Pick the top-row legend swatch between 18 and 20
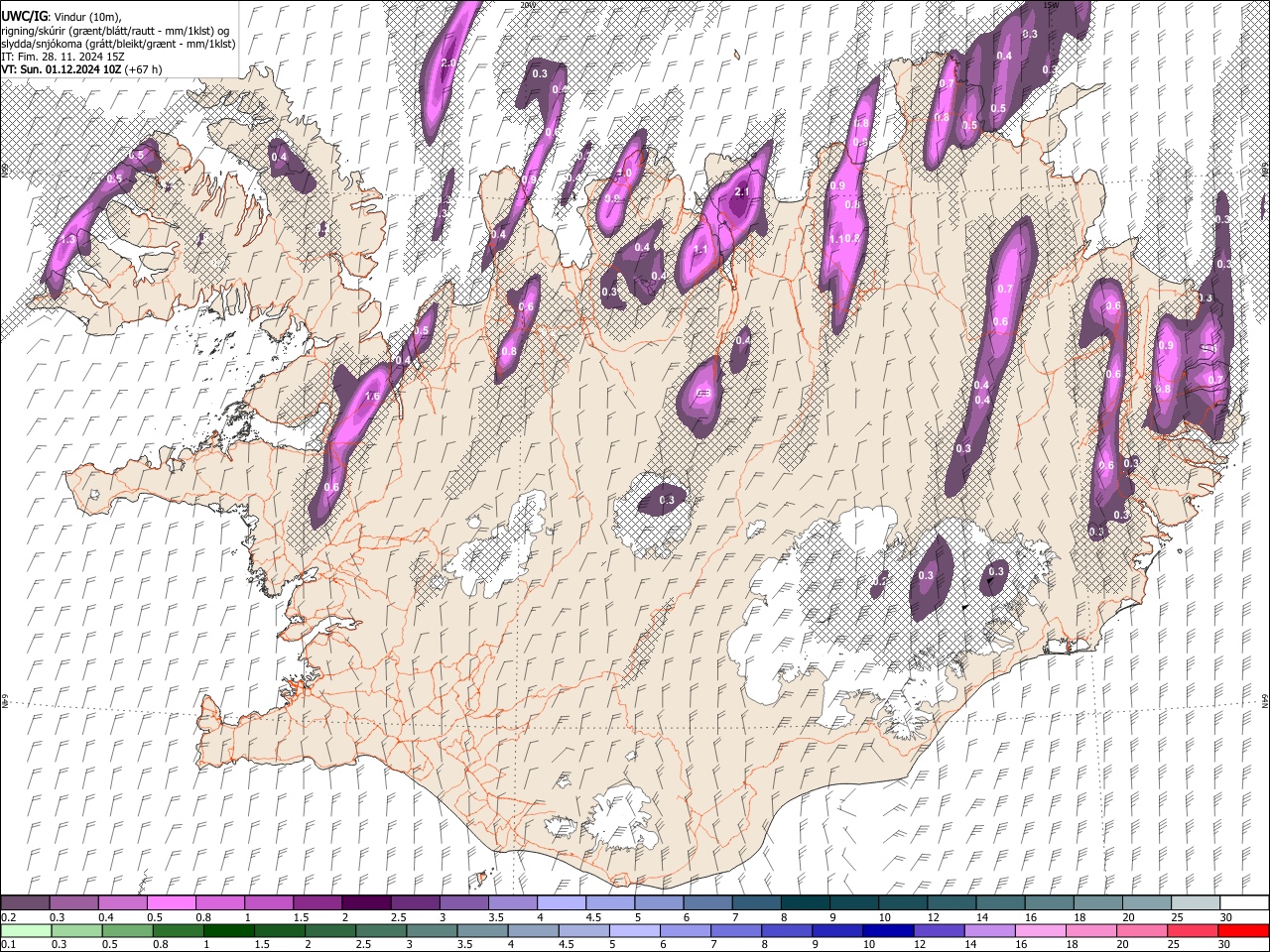Screen dimensions: 1270x952 point(1097,902)
